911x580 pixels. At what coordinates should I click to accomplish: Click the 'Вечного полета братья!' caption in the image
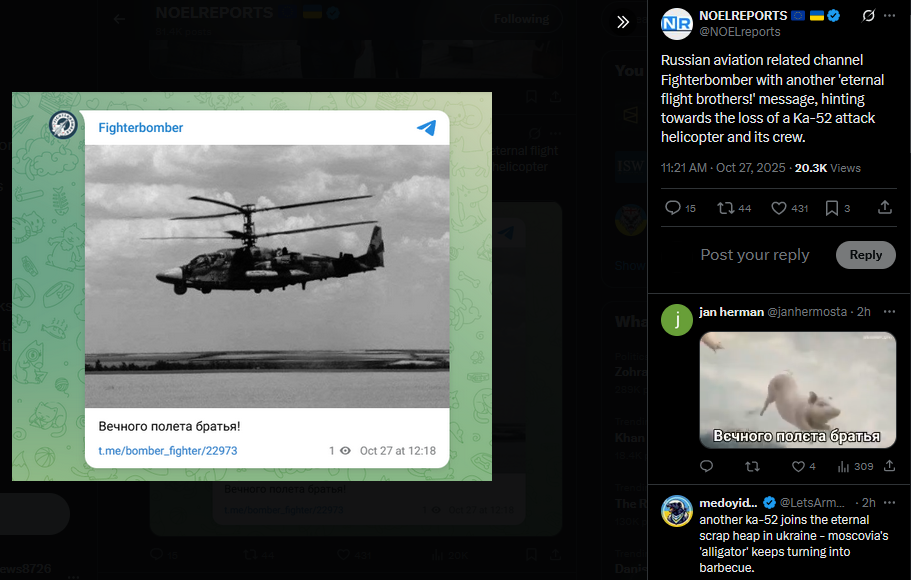pyautogui.click(x=169, y=426)
